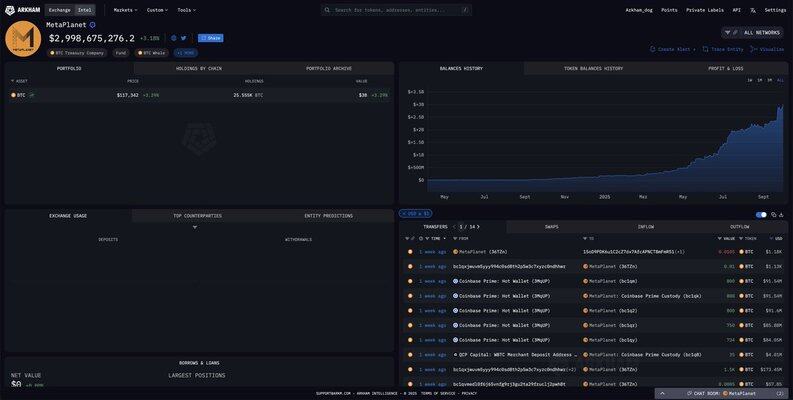Select the 1W chart time range
Viewport: 793px width, 400px height.
(x=750, y=80)
